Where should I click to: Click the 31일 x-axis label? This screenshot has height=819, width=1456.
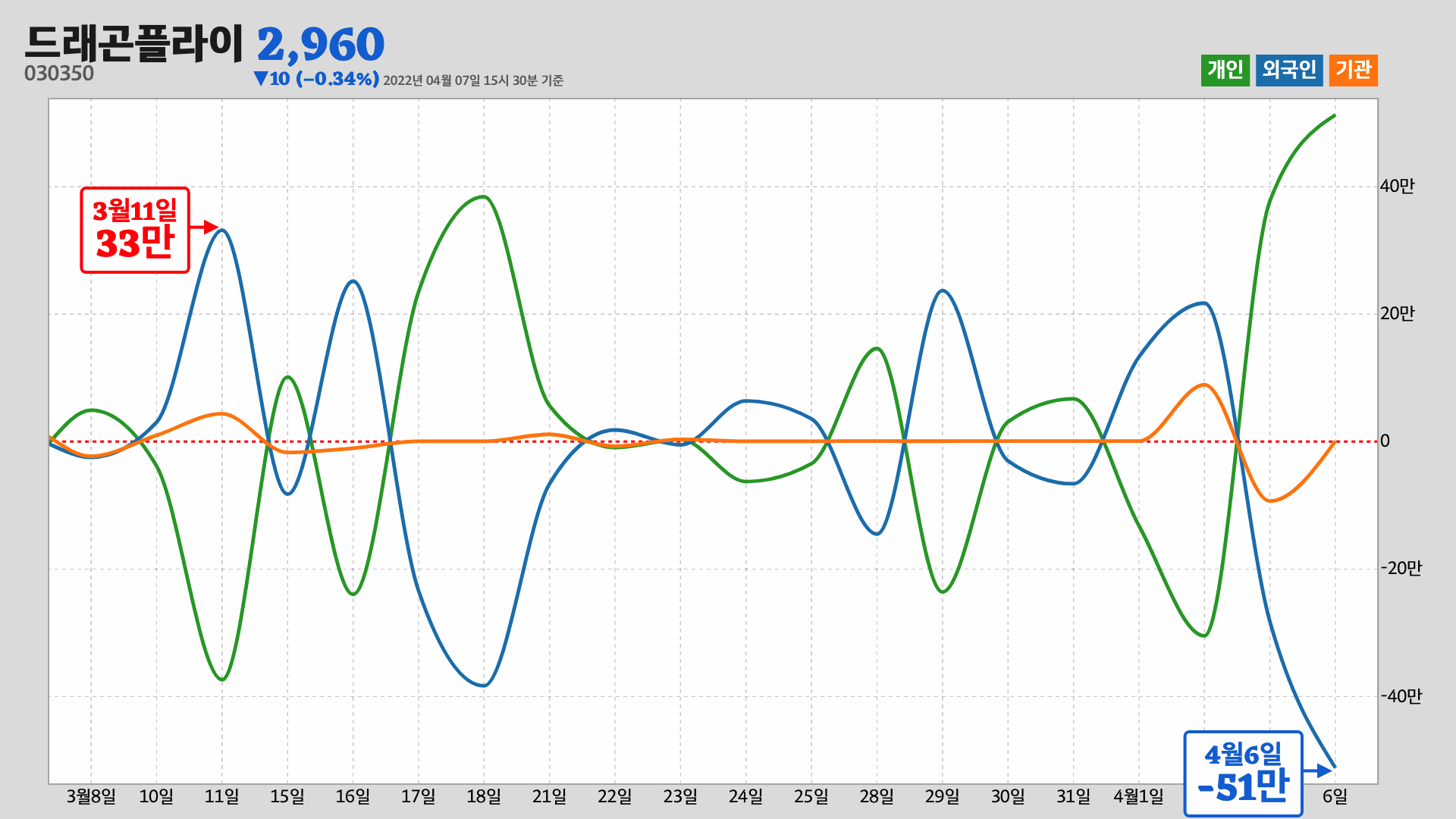click(x=1073, y=796)
